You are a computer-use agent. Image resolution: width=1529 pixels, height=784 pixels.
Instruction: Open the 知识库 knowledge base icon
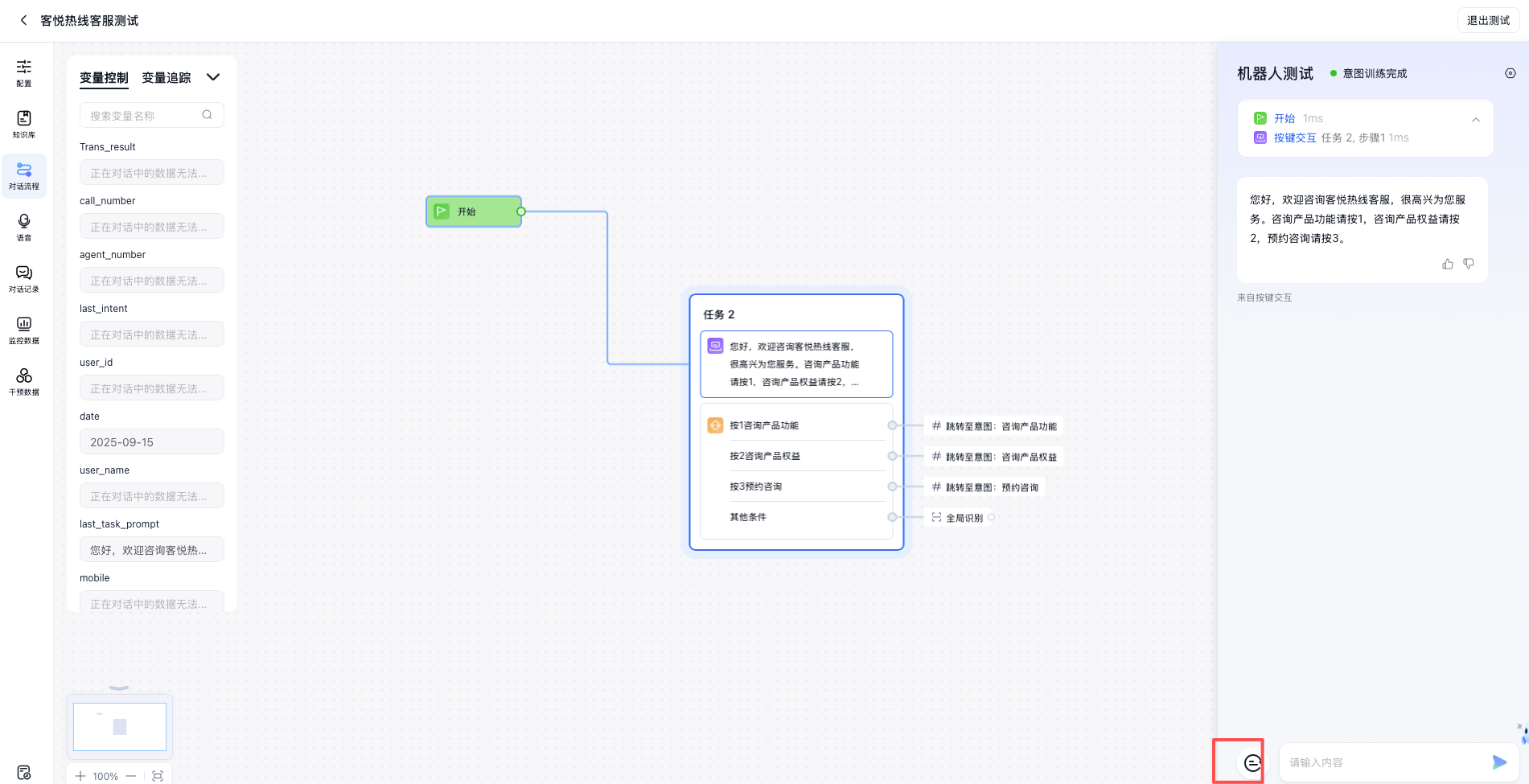point(24,124)
